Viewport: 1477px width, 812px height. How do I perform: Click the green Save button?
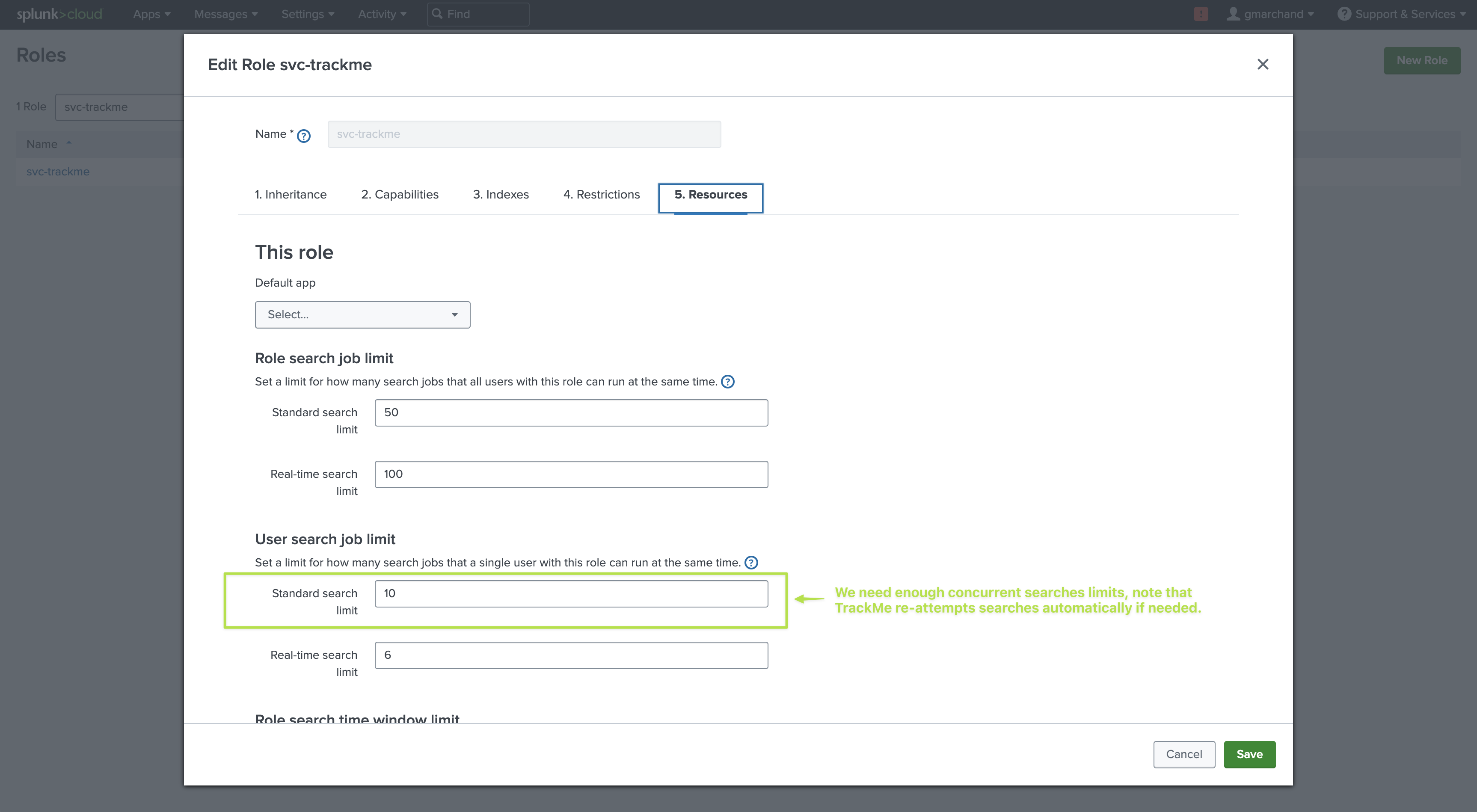click(1249, 754)
